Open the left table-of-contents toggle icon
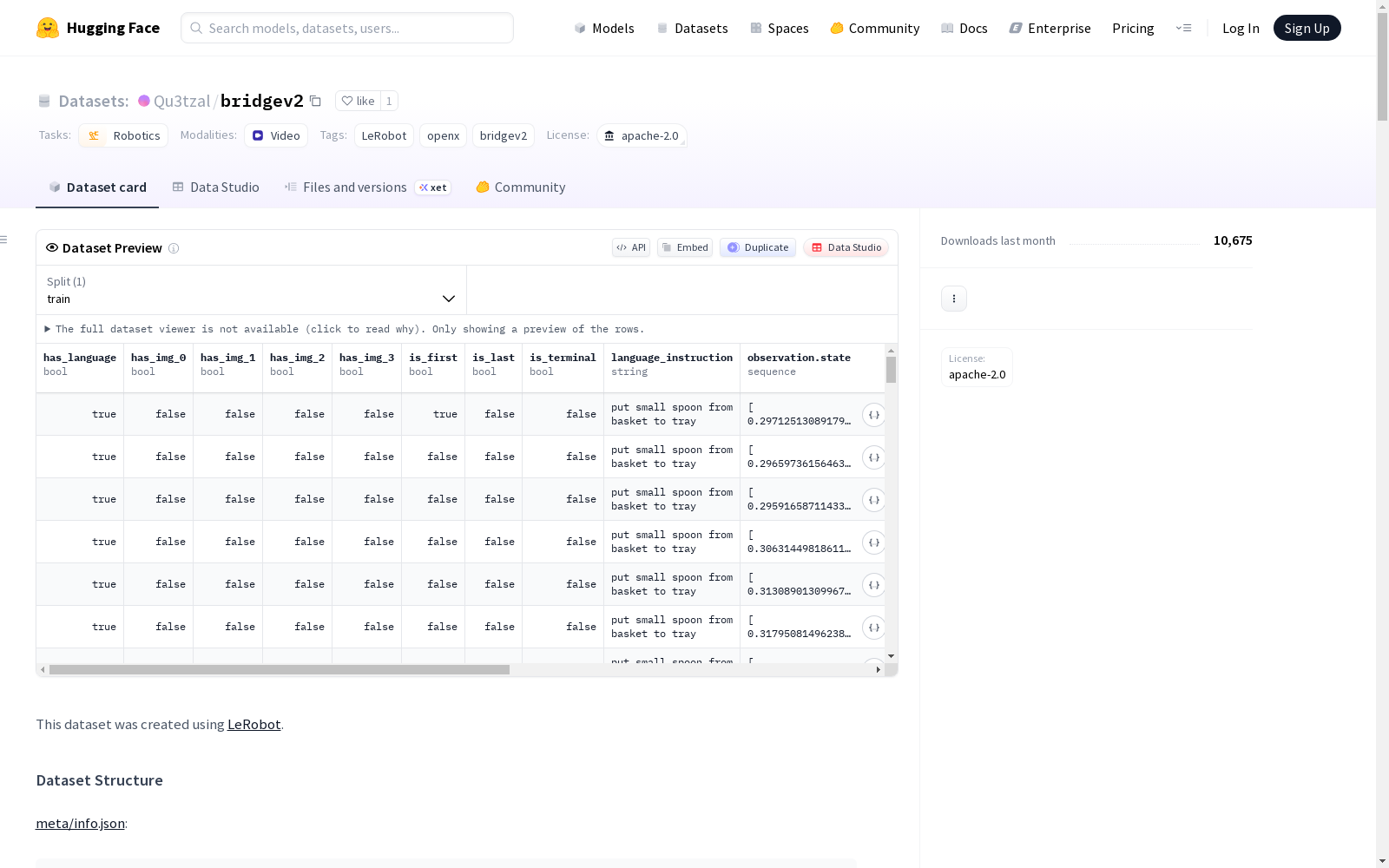This screenshot has width=1389, height=868. coord(4,240)
